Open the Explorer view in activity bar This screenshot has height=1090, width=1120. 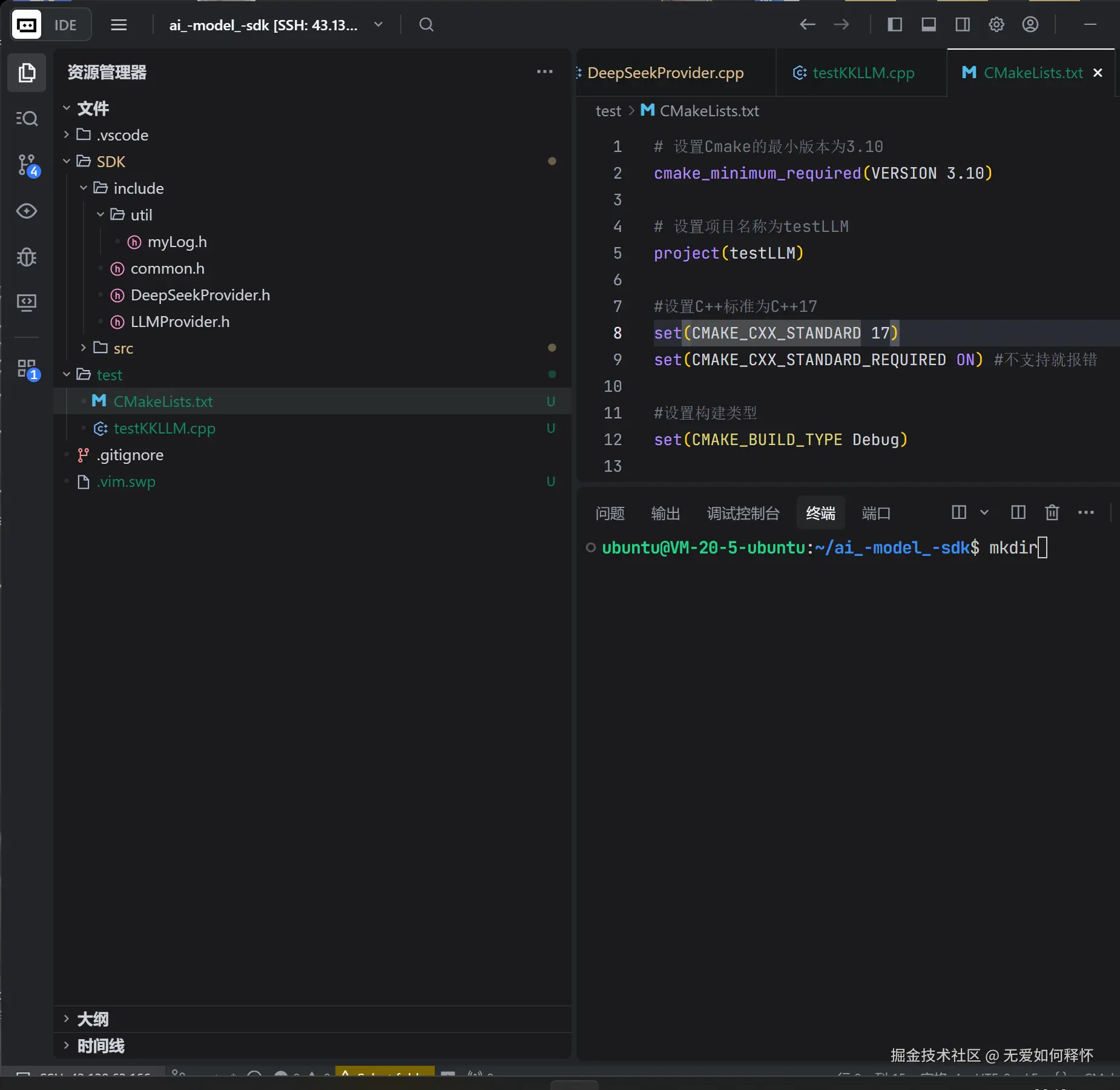point(27,73)
